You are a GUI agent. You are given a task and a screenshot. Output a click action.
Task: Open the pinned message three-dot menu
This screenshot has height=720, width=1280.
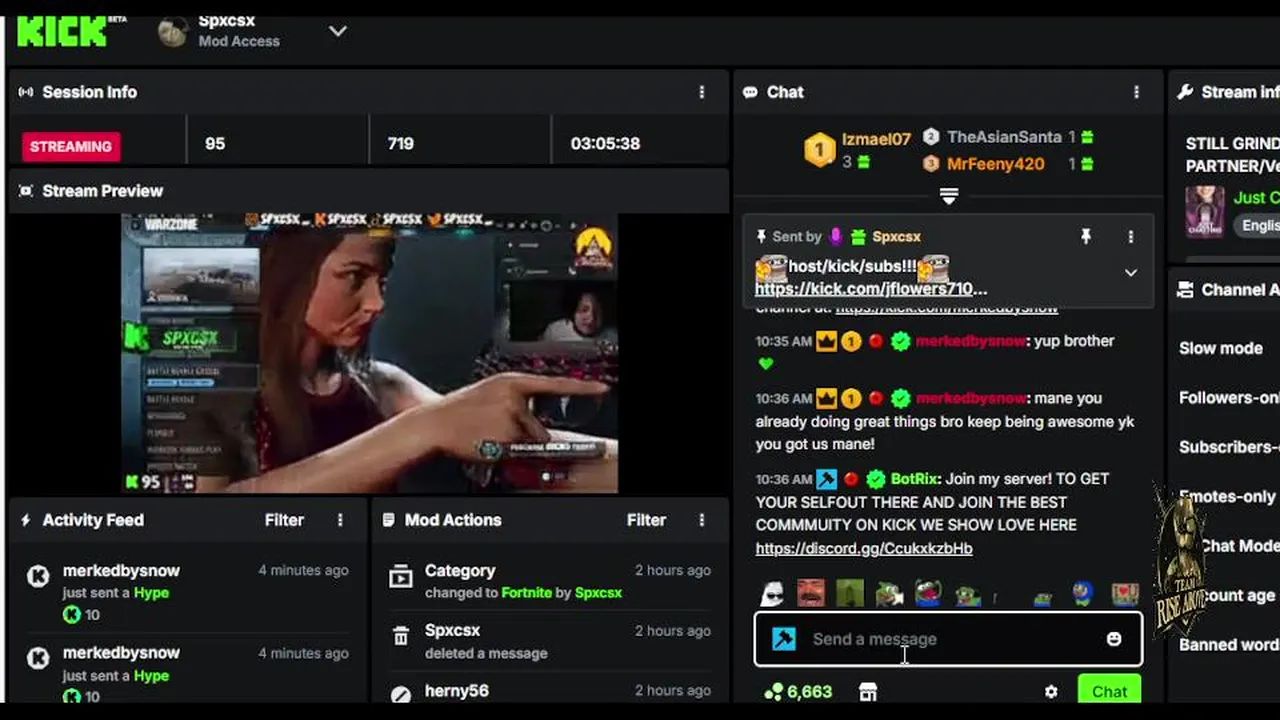click(x=1130, y=237)
